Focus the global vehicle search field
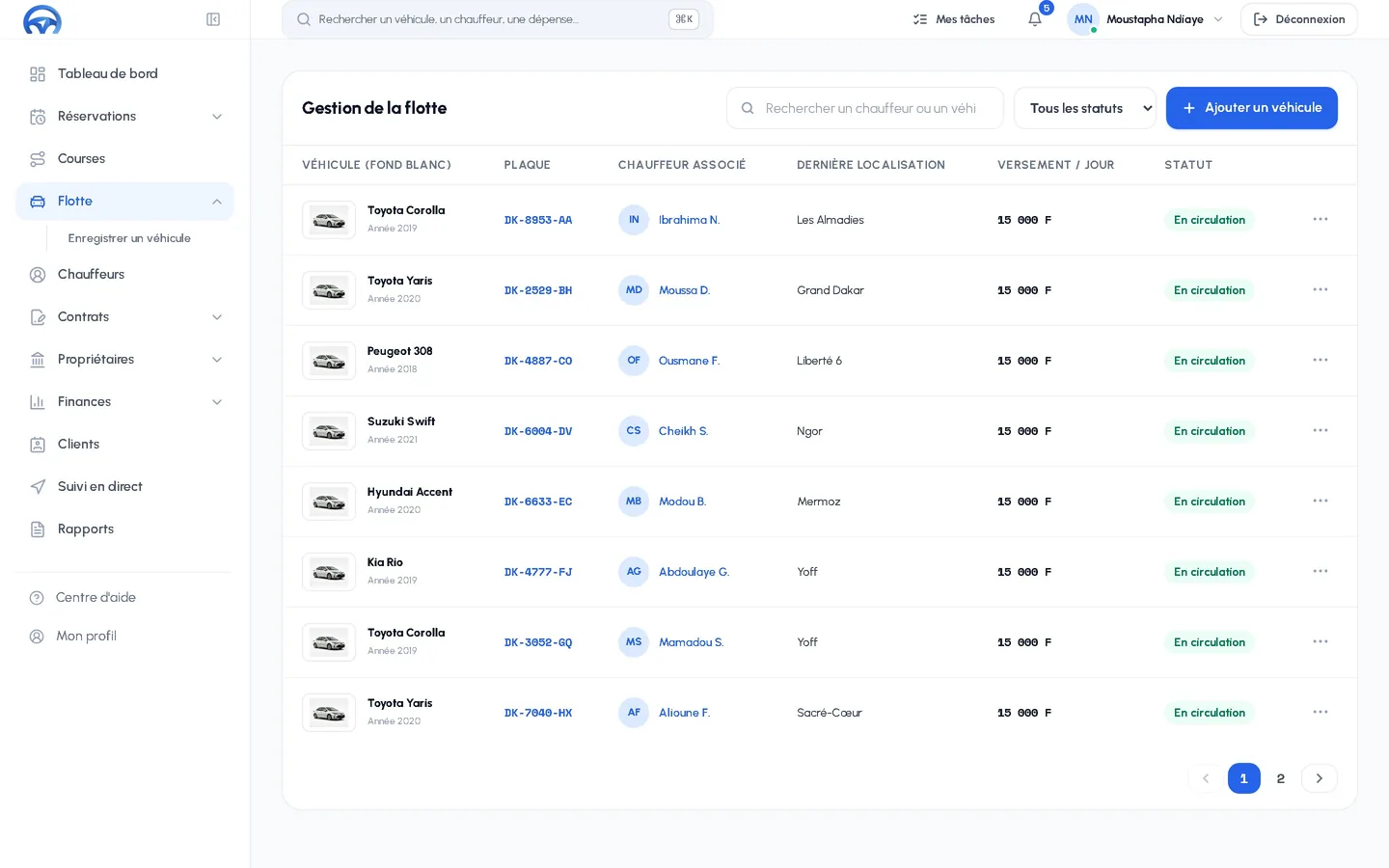The width and height of the screenshot is (1389, 868). click(498, 19)
